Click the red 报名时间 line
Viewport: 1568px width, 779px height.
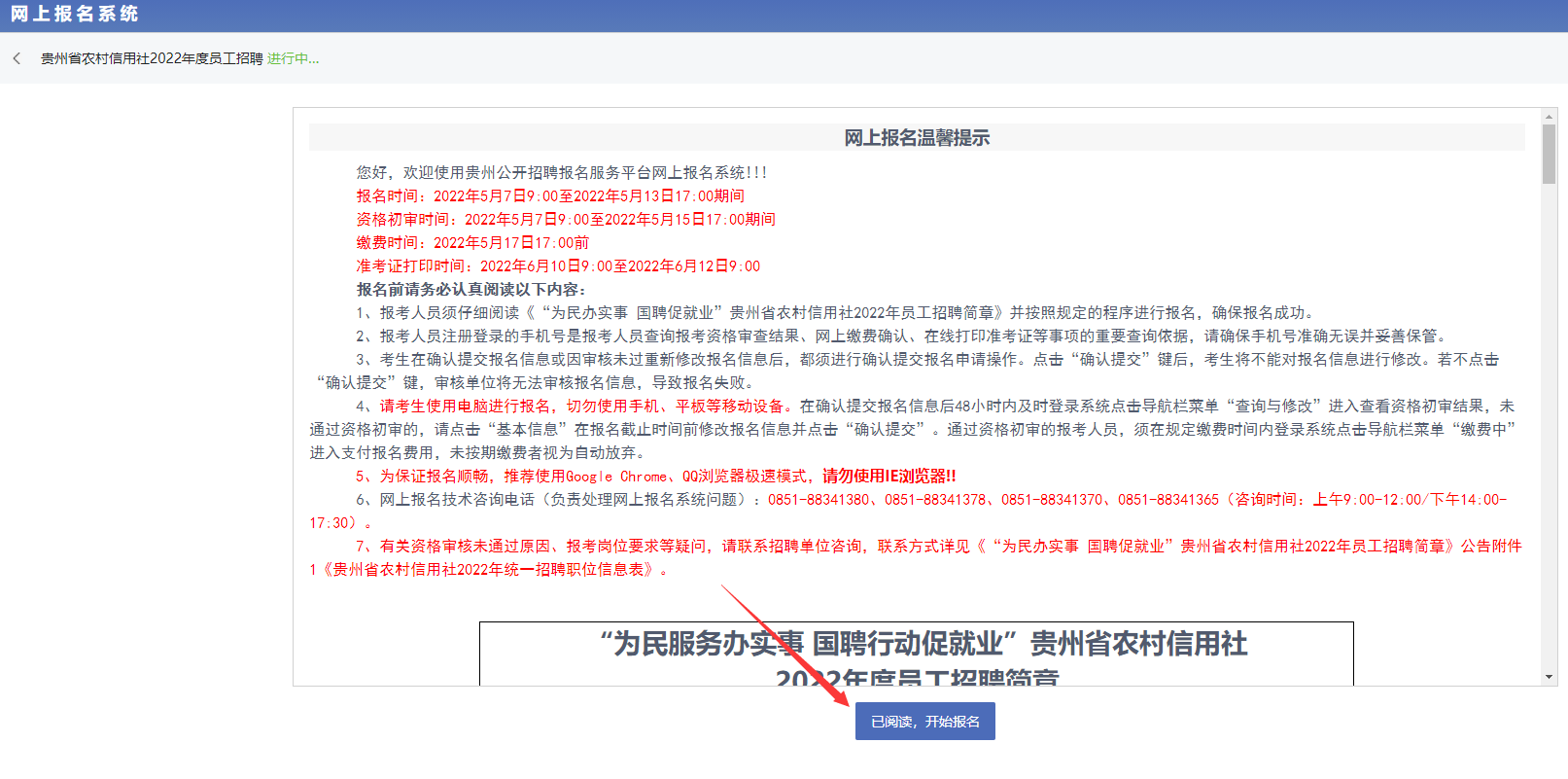click(550, 196)
